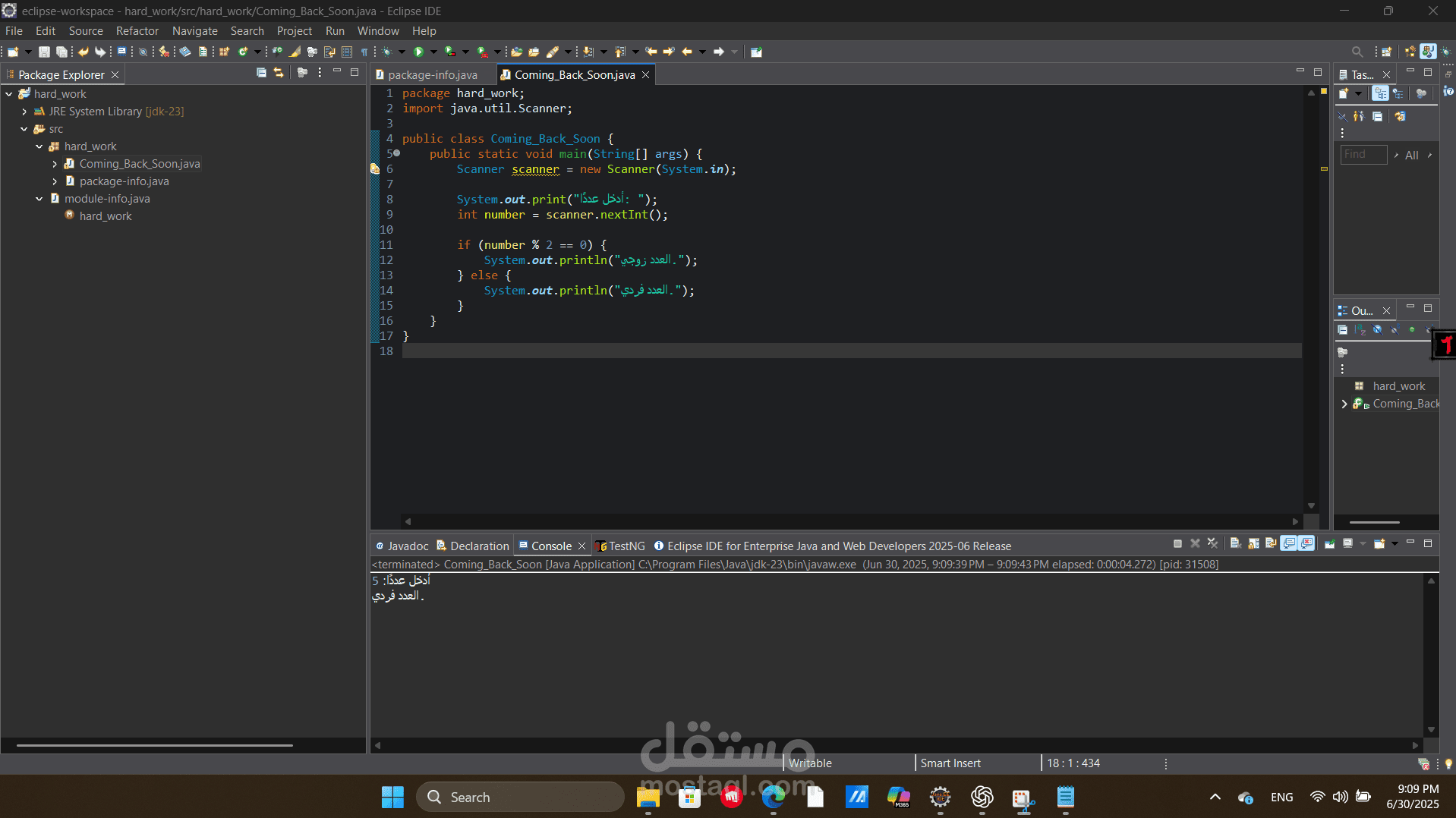Open the Source menu

86,31
